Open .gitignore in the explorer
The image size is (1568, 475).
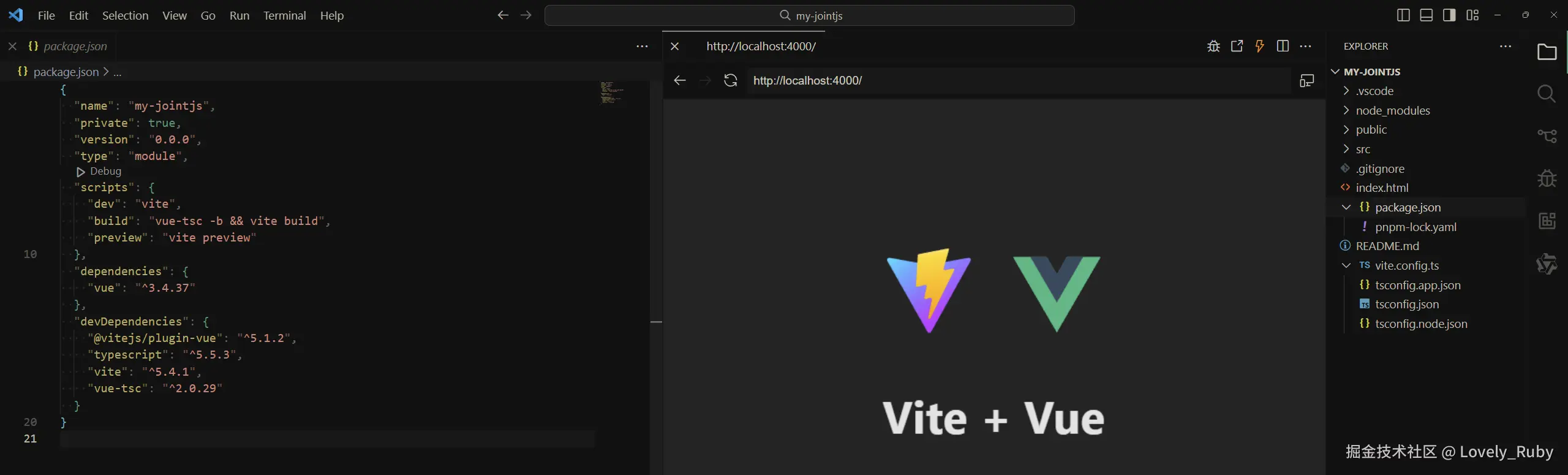pyautogui.click(x=1380, y=169)
